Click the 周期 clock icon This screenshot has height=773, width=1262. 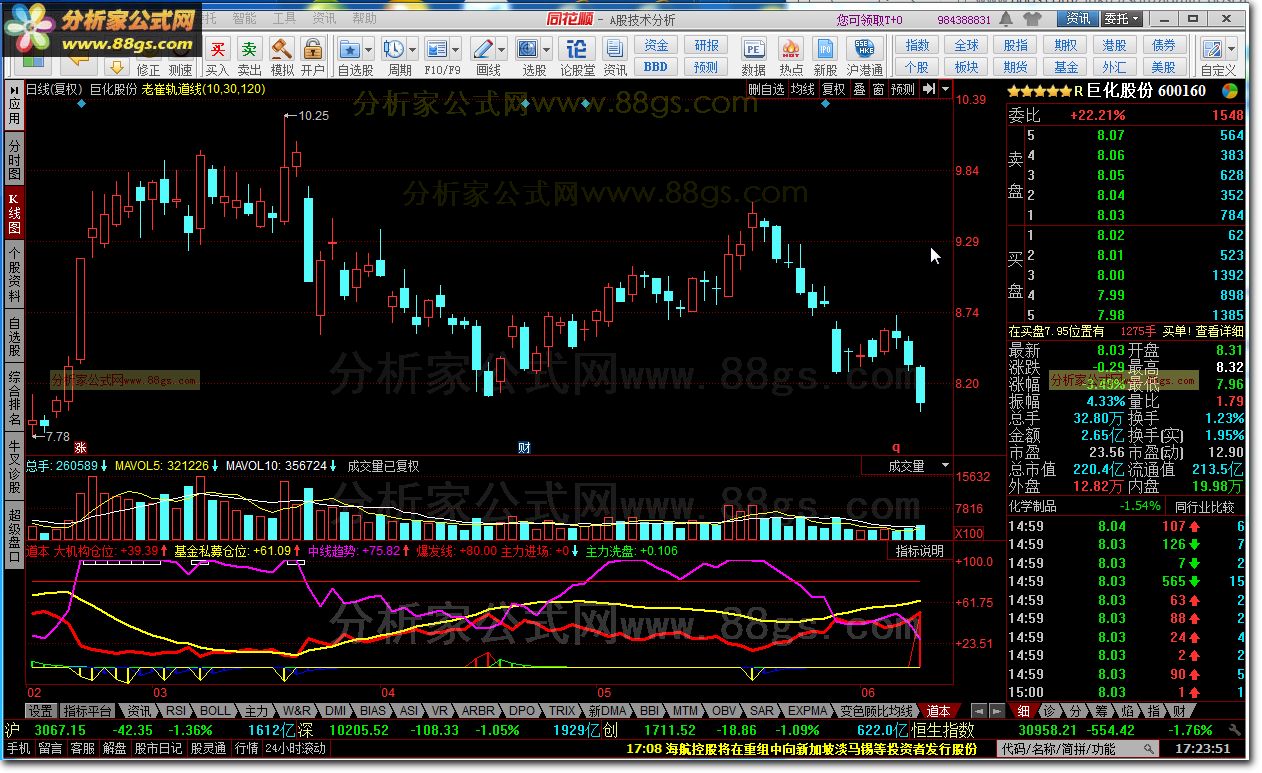393,49
